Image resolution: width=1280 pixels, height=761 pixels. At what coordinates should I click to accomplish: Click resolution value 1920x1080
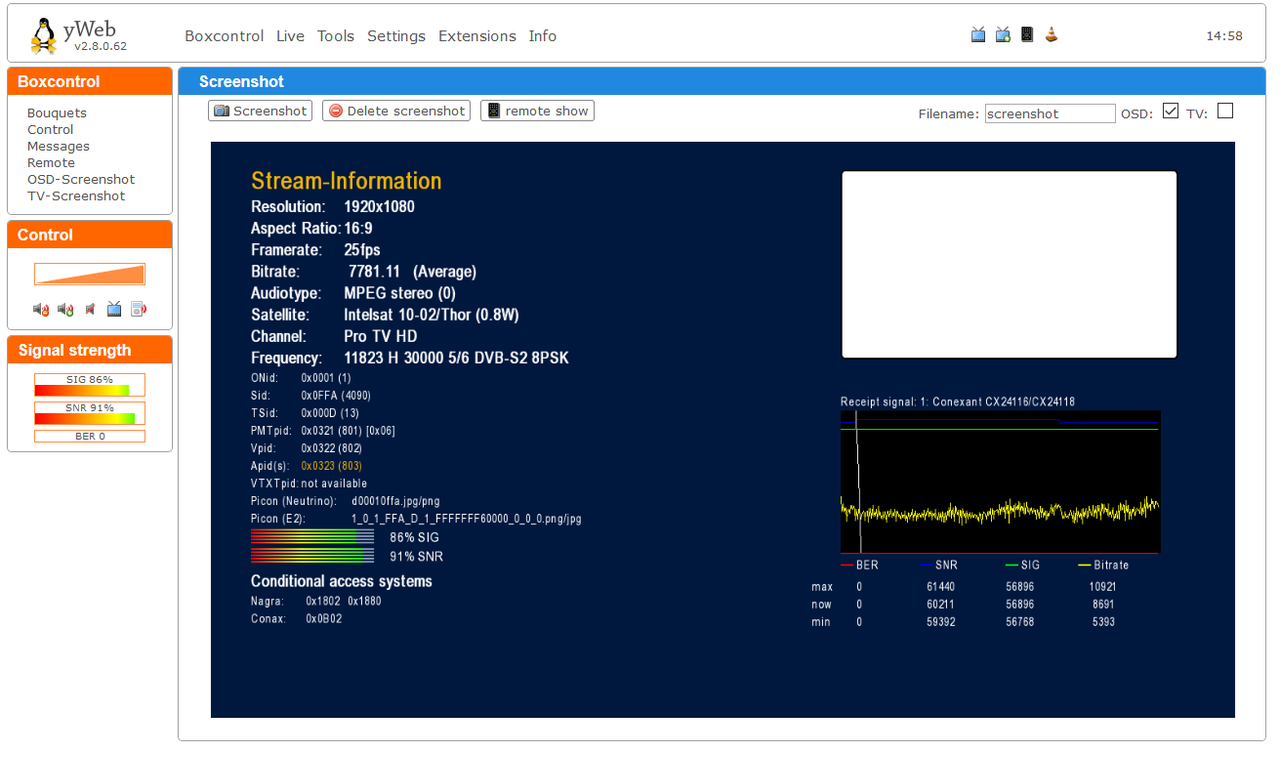point(379,207)
